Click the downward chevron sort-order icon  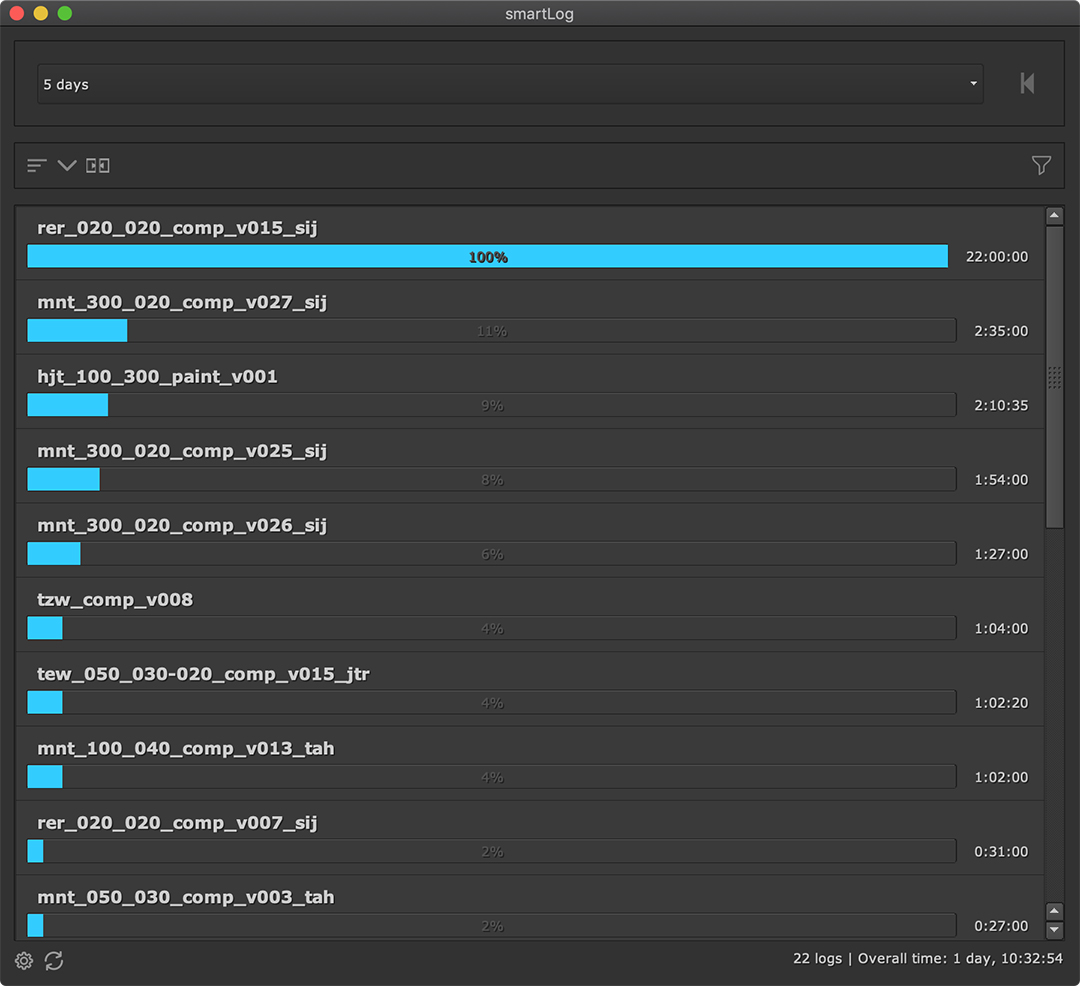pos(67,166)
